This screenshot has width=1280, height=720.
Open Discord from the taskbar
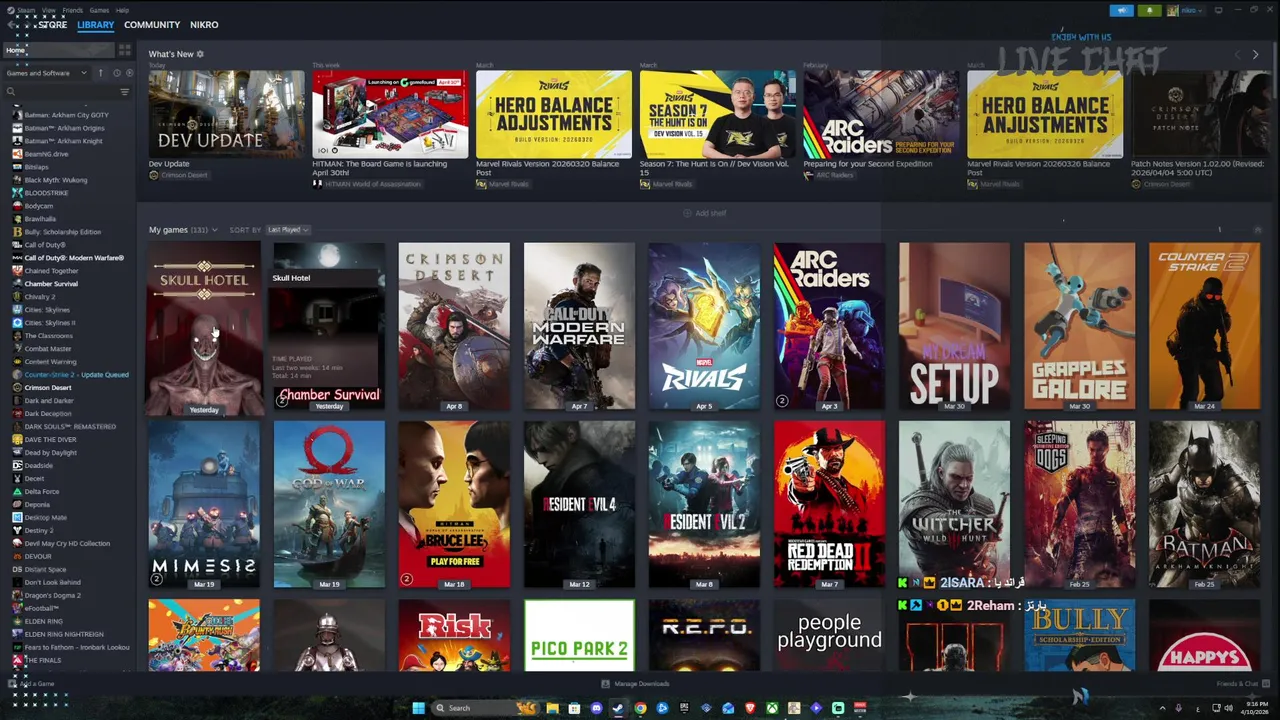pyautogui.click(x=597, y=708)
